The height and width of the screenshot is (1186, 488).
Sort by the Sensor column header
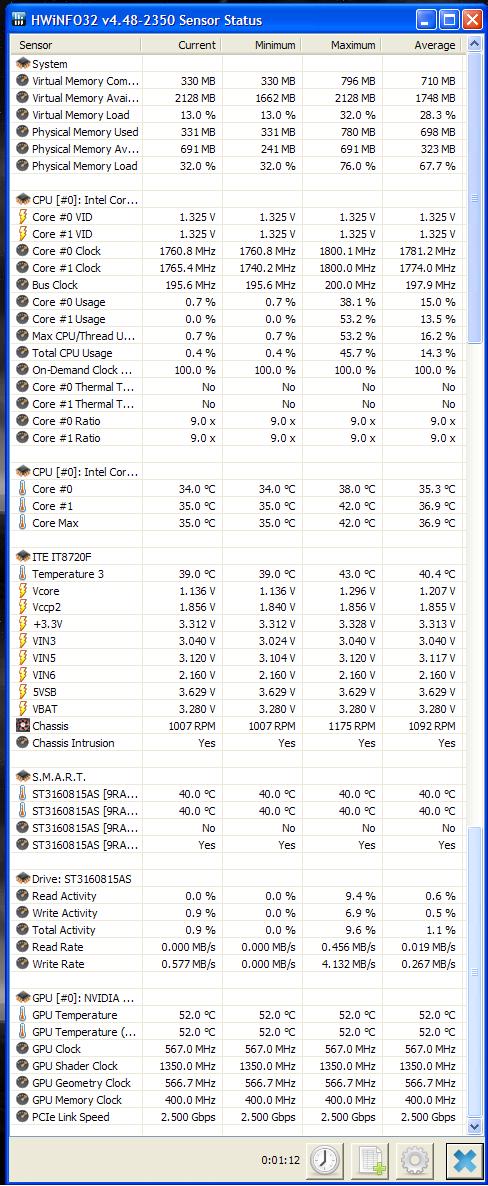(x=75, y=45)
